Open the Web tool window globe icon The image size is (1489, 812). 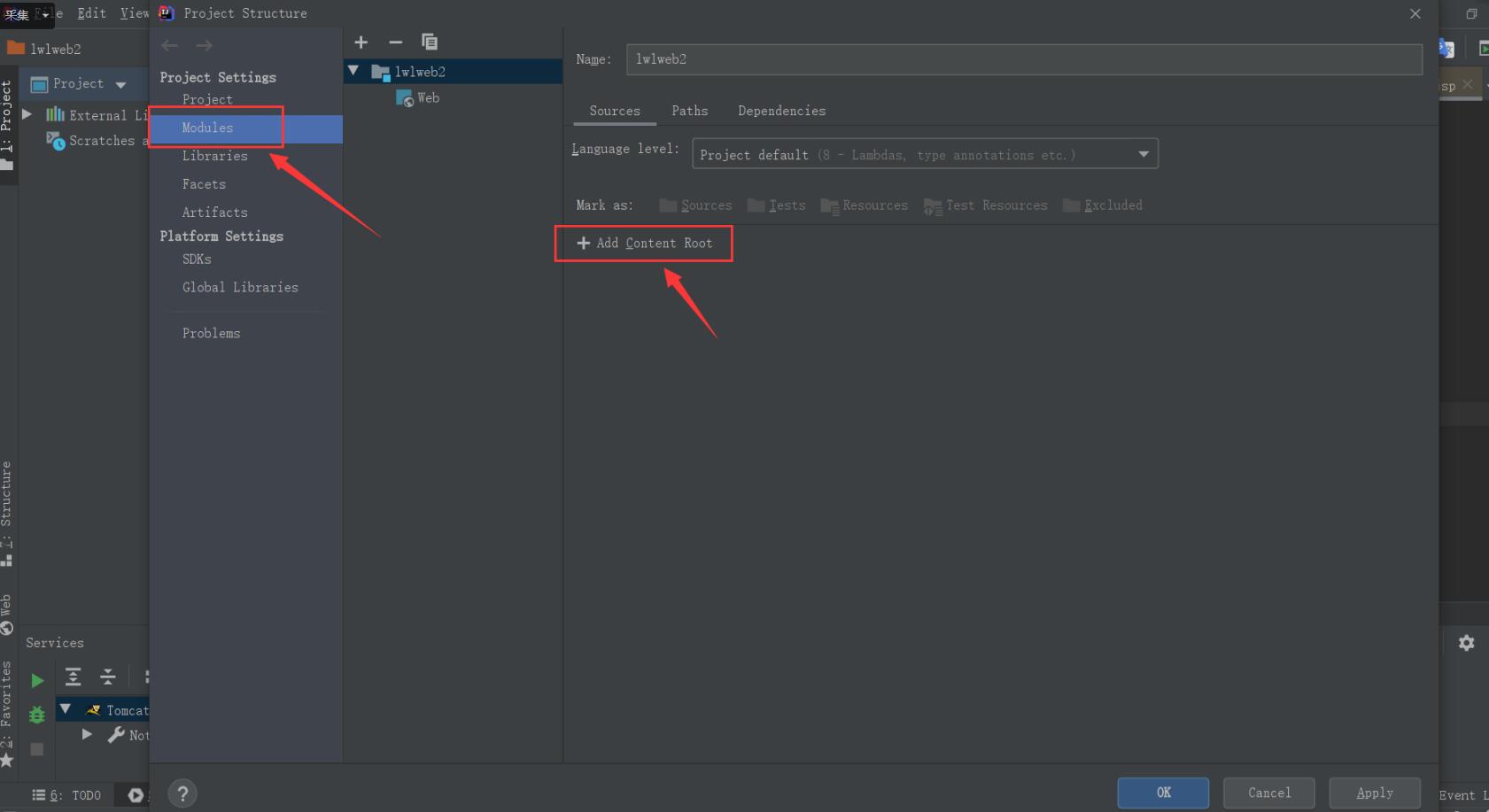[x=7, y=628]
